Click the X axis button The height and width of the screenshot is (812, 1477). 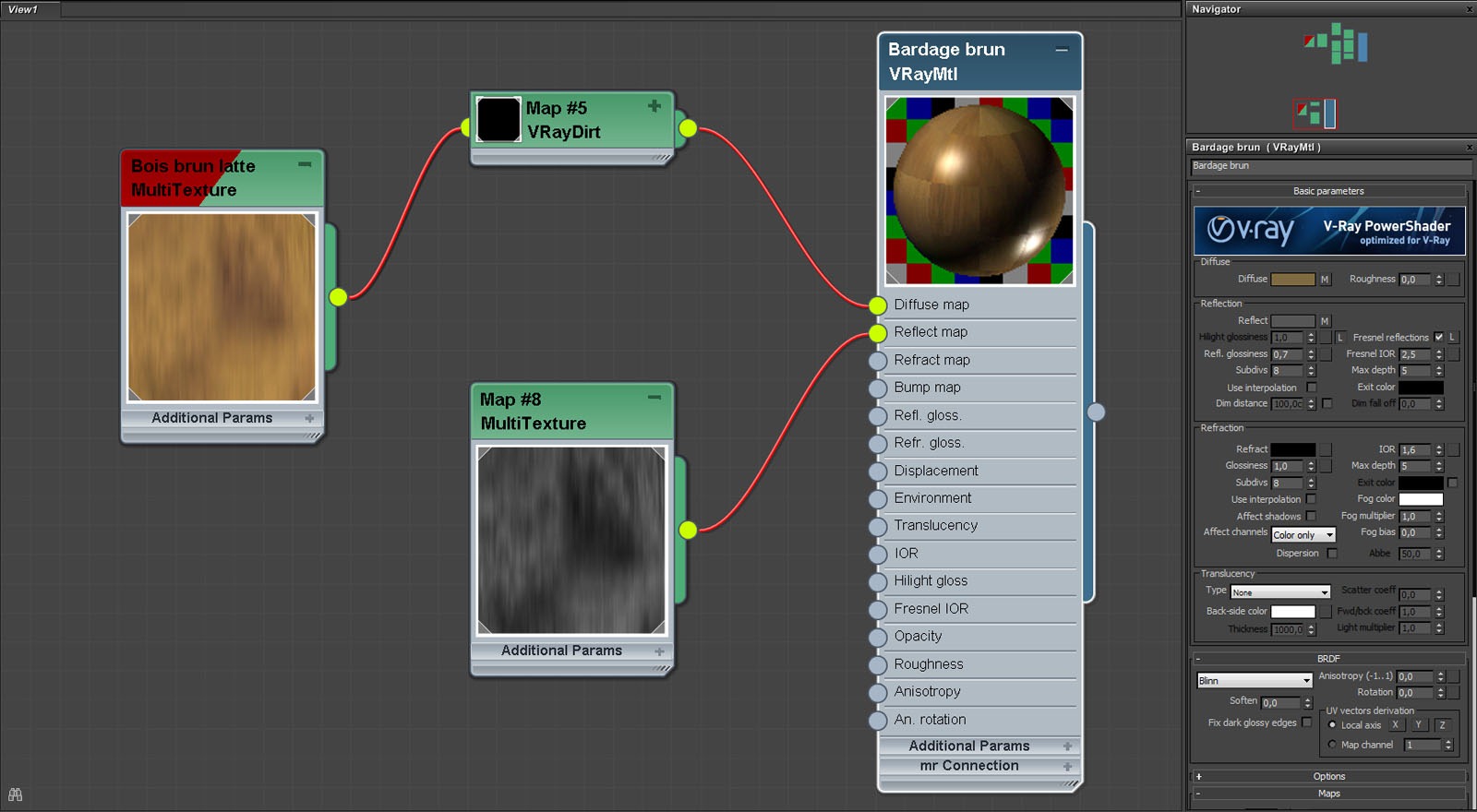pyautogui.click(x=1395, y=725)
